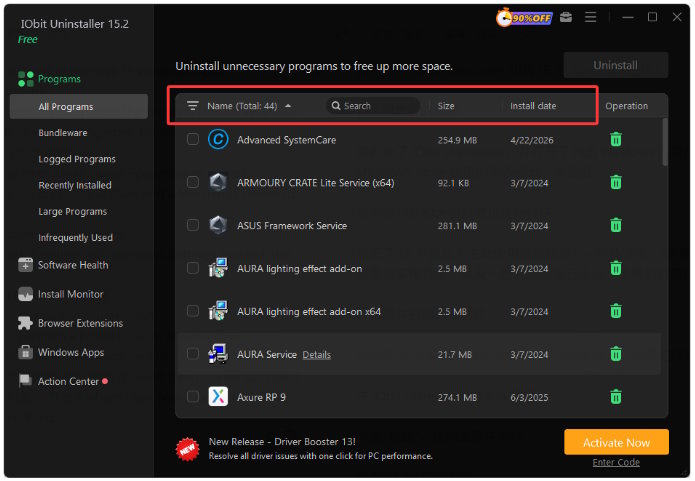Click the ASUS Framework Service program icon
Viewport: 695px width, 481px height.
tap(218, 225)
